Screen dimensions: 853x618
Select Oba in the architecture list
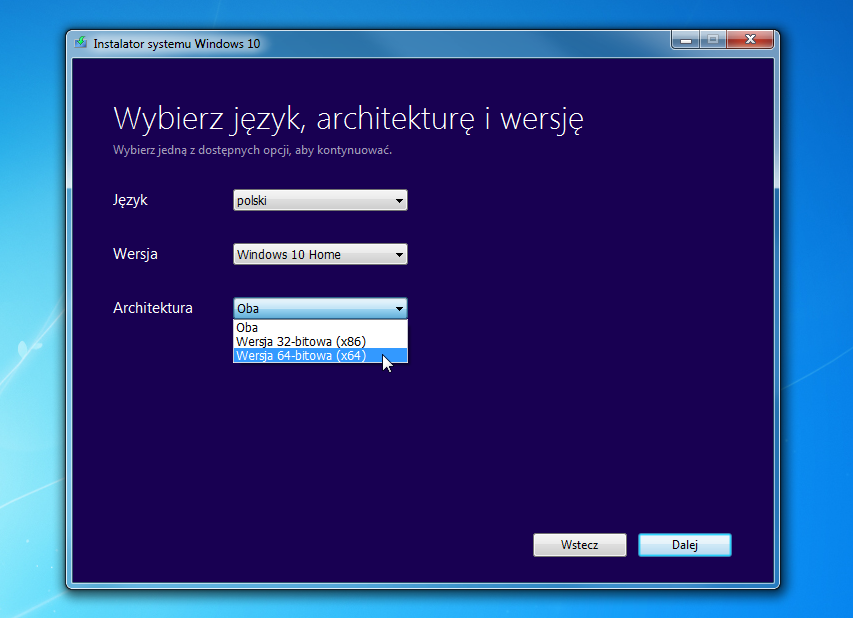pos(320,327)
